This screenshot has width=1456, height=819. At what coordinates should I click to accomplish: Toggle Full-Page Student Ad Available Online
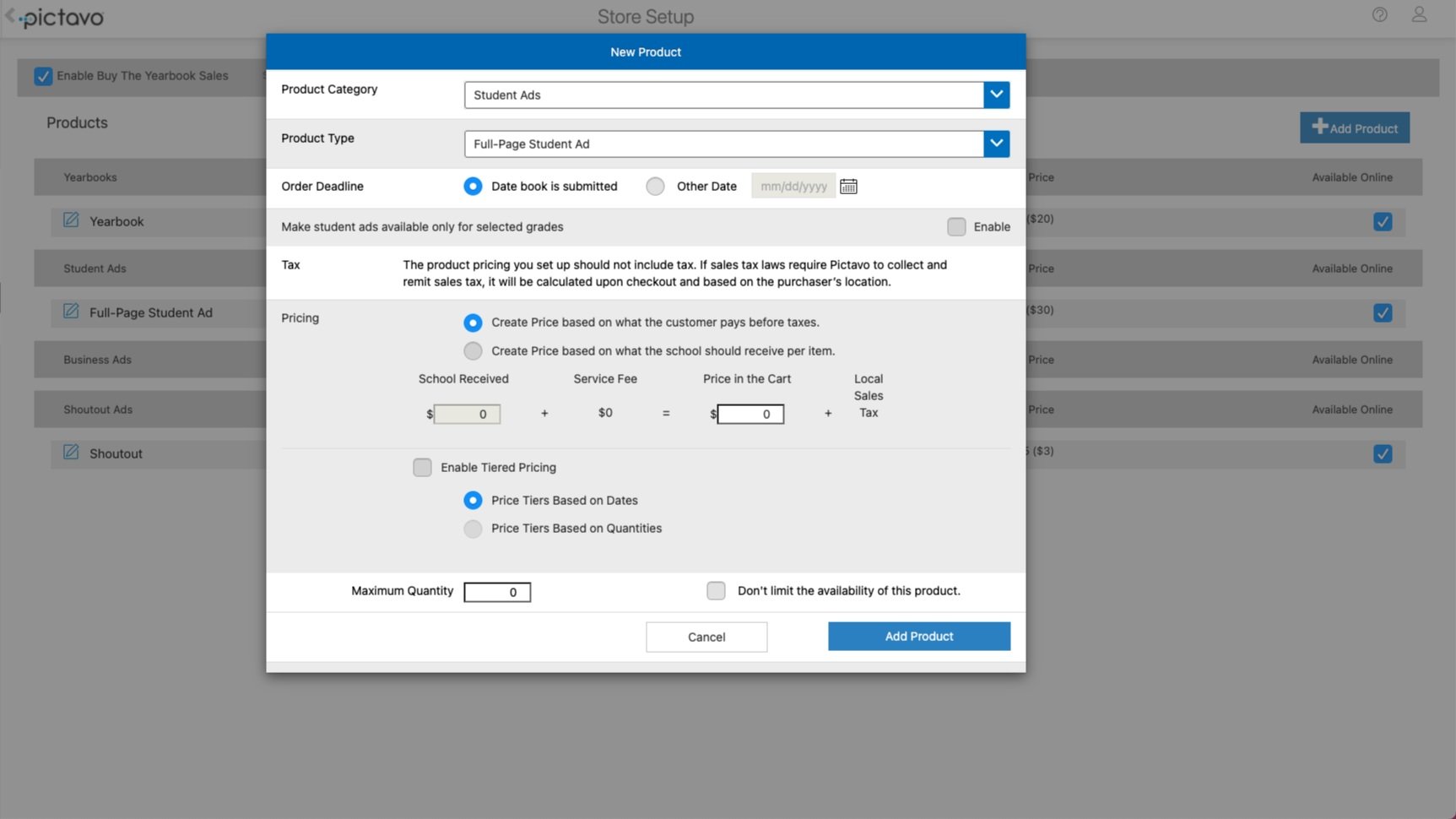pos(1383,312)
